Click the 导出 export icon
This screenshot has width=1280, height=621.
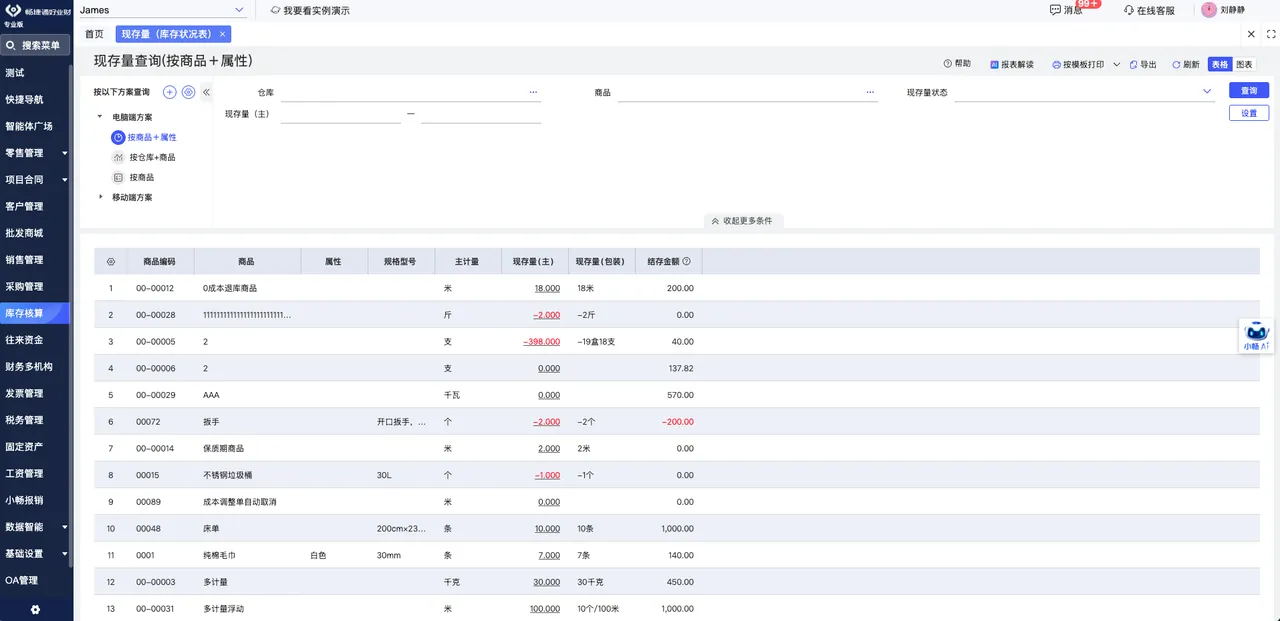pyautogui.click(x=1133, y=64)
